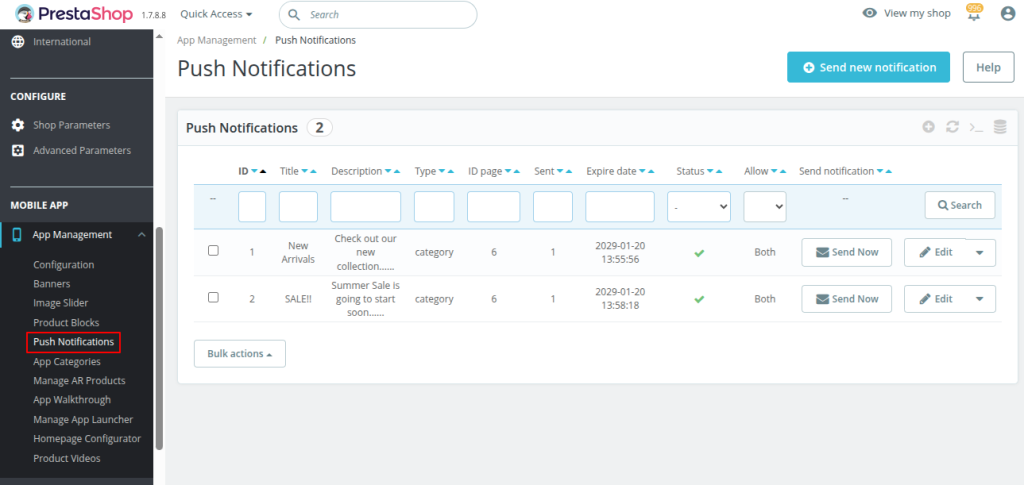The image size is (1024, 485).
Task: Sort ID column descending
Action: [x=254, y=172]
